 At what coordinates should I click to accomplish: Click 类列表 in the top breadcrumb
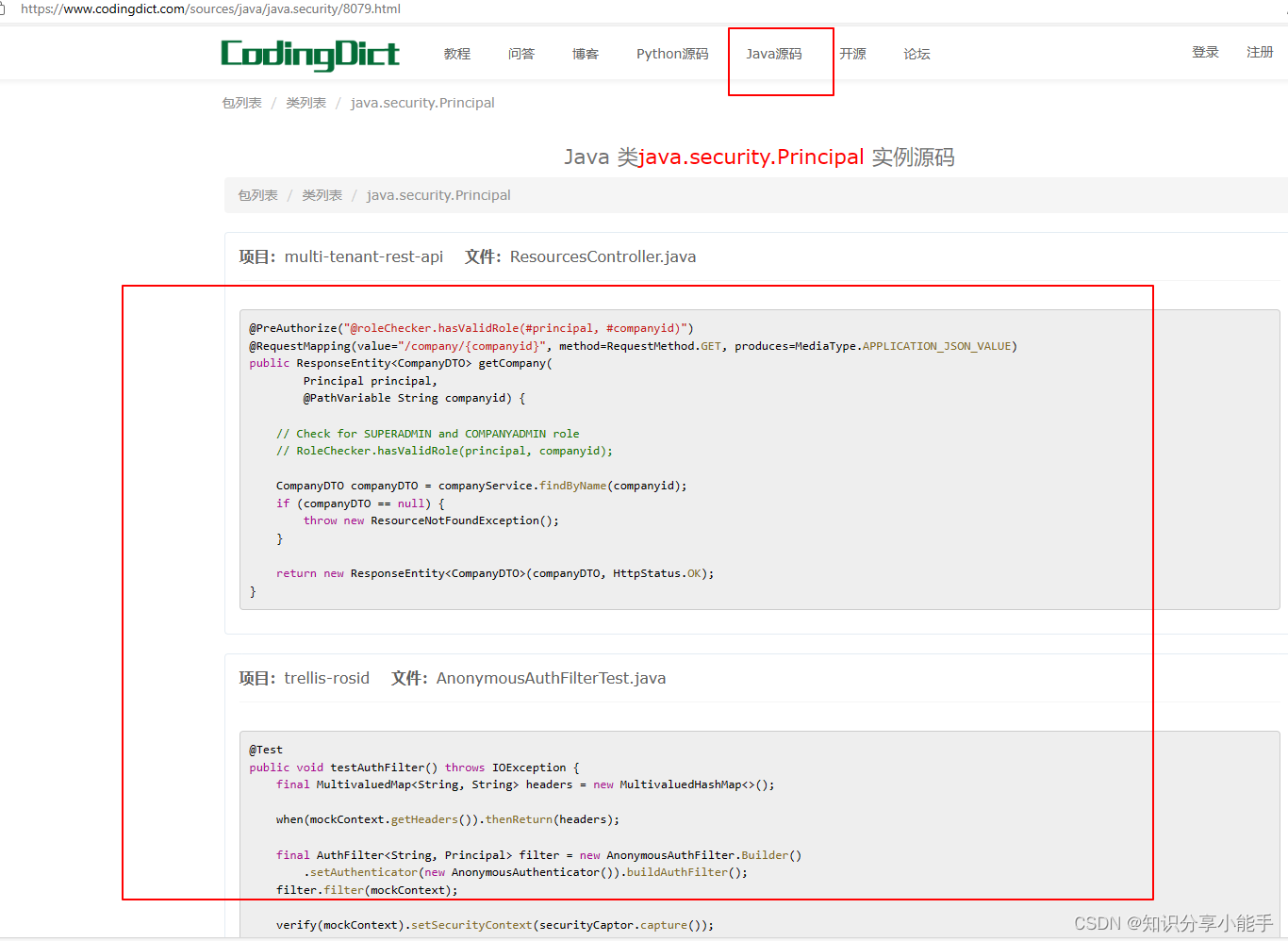(305, 103)
